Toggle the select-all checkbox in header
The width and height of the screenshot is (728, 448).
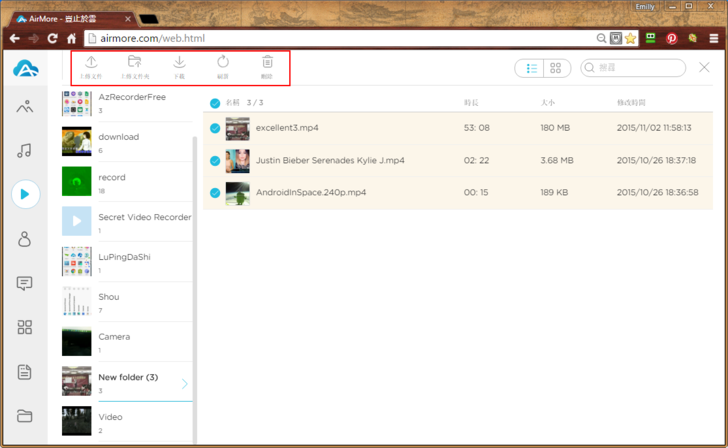tap(215, 103)
